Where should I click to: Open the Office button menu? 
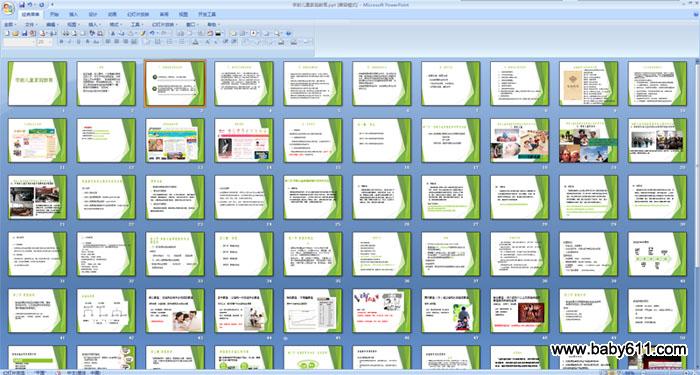8,8
